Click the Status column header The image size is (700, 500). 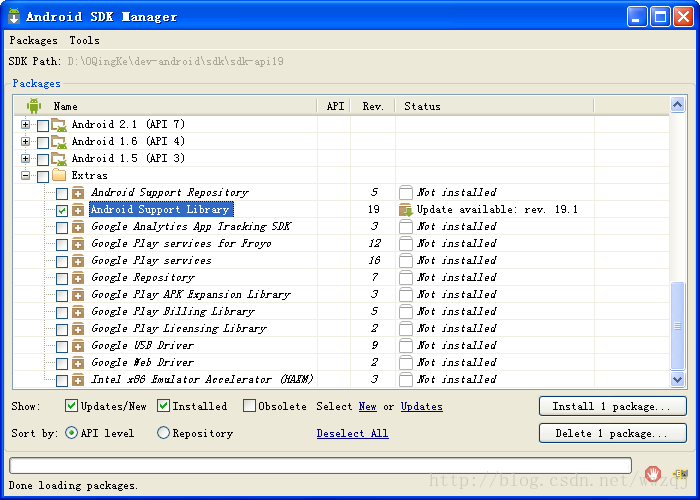pos(495,106)
